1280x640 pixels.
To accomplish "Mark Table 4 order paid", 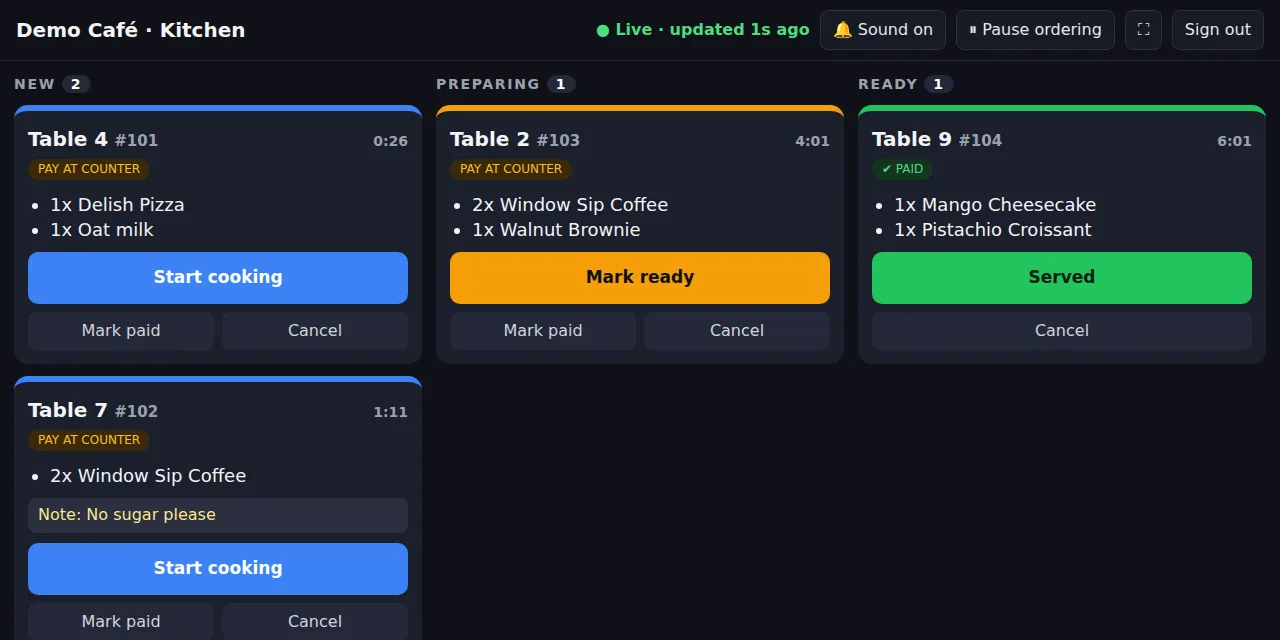I will [121, 331].
